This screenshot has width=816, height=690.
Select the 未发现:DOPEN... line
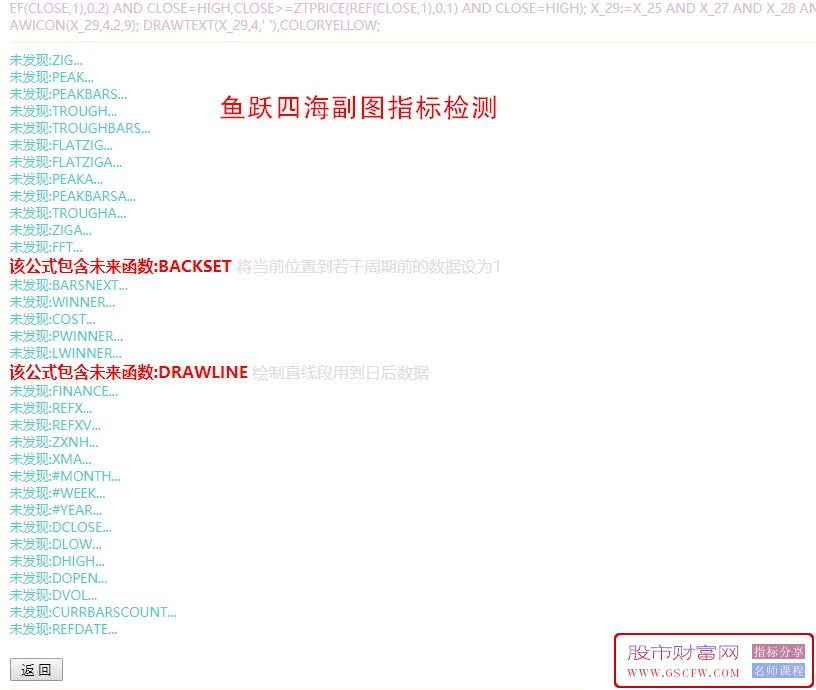click(x=58, y=579)
